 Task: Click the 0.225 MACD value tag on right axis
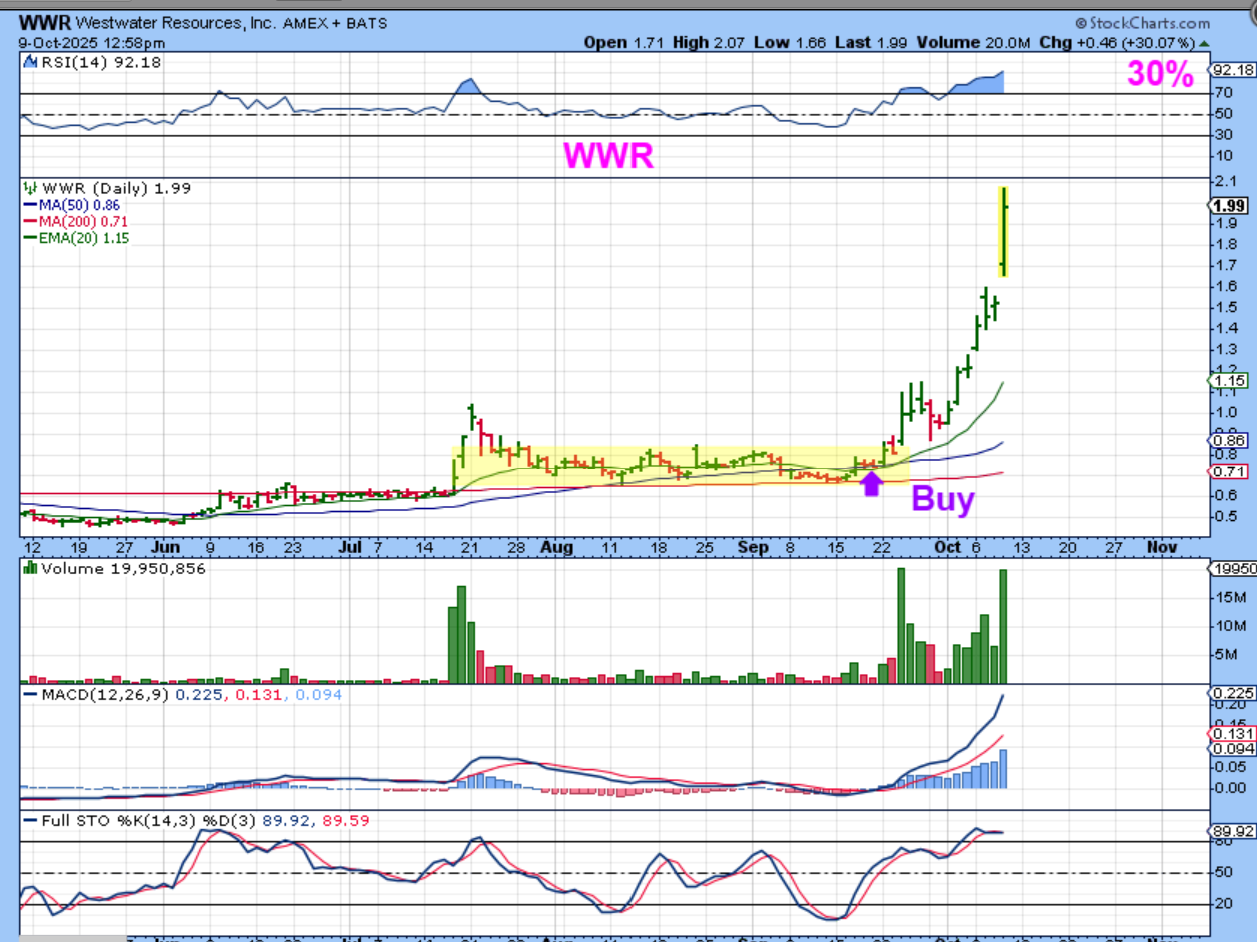click(x=1231, y=693)
